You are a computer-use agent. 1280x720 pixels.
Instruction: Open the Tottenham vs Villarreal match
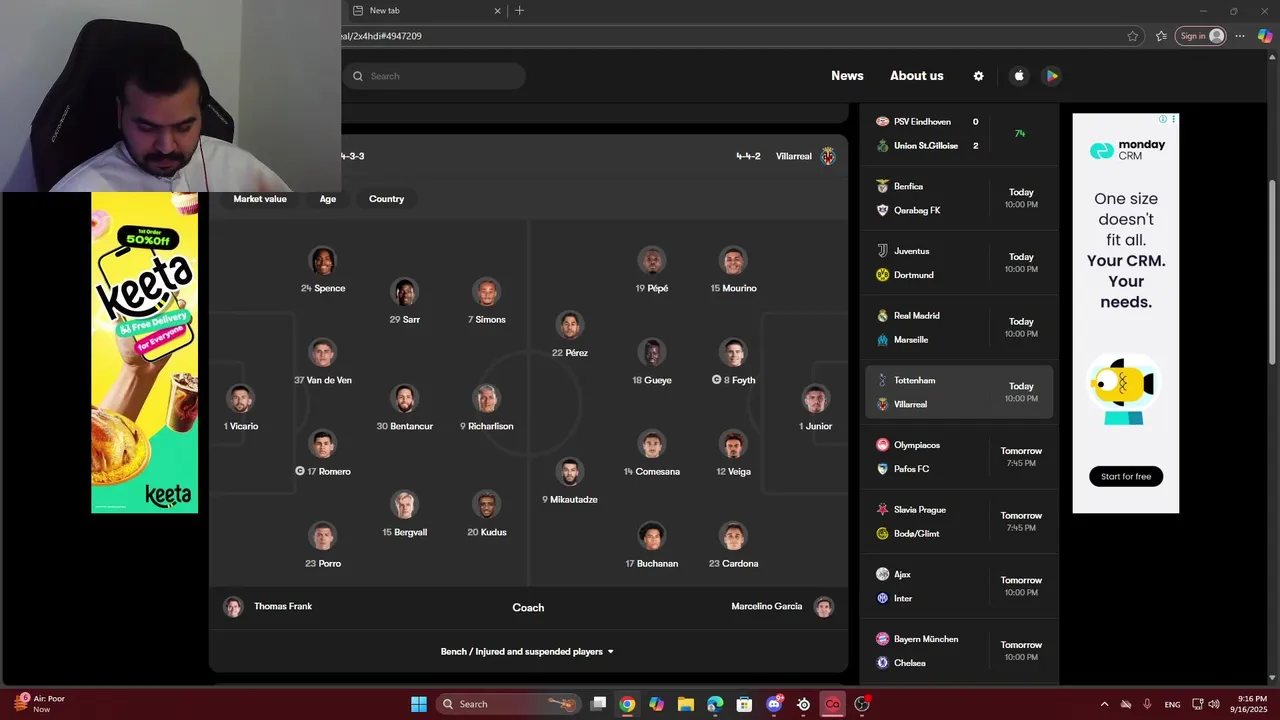959,392
